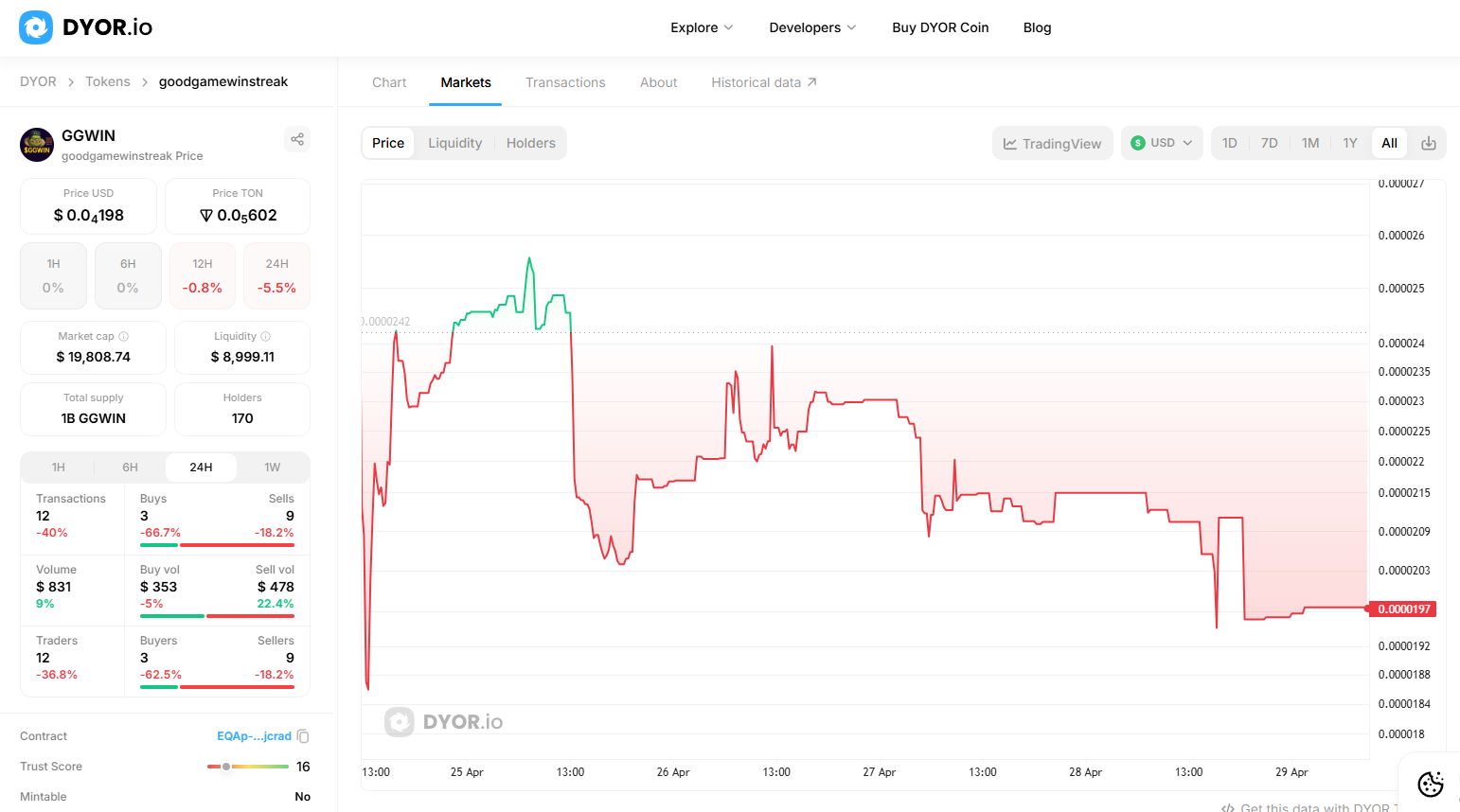Open Buy DYOR Coin page
This screenshot has width=1460, height=812.
pyautogui.click(x=940, y=27)
